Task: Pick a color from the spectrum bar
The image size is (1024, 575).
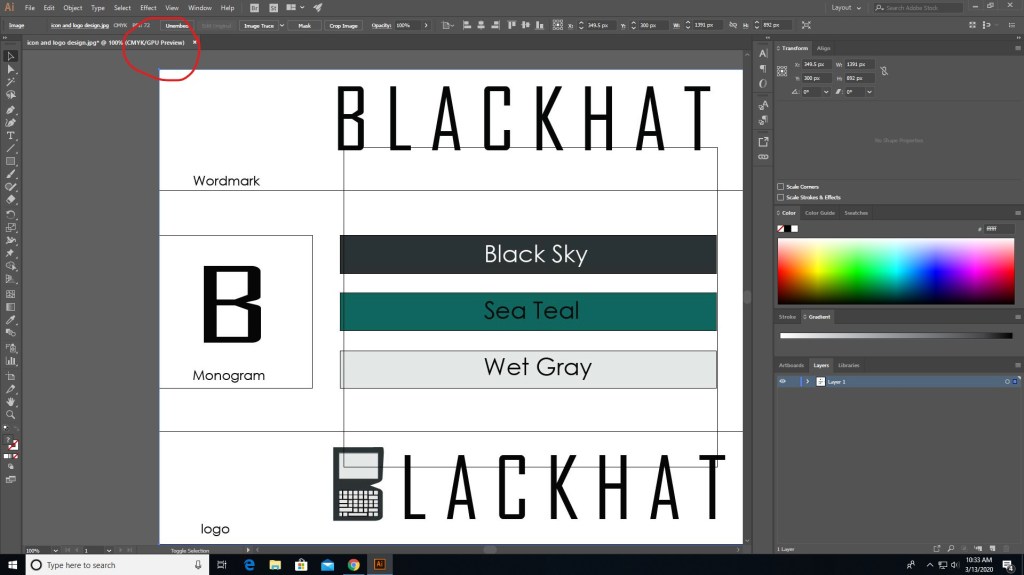Action: pos(895,270)
